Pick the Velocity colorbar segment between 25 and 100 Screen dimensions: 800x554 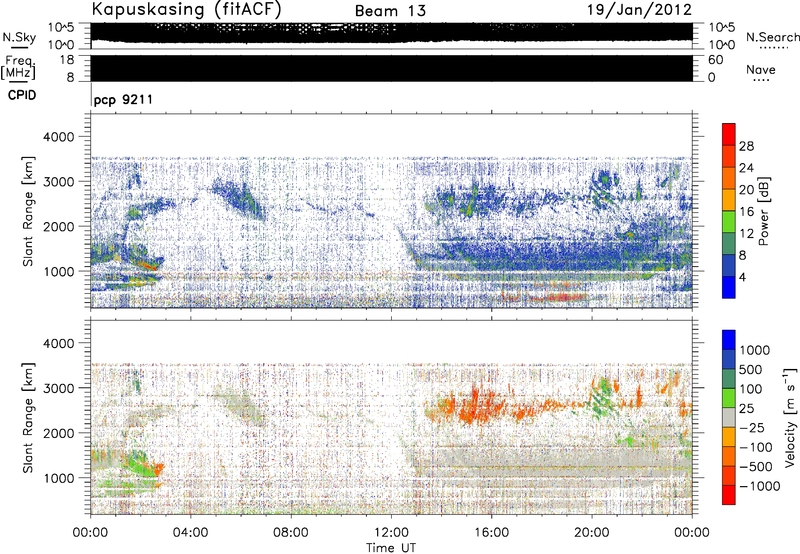pyautogui.click(x=729, y=398)
